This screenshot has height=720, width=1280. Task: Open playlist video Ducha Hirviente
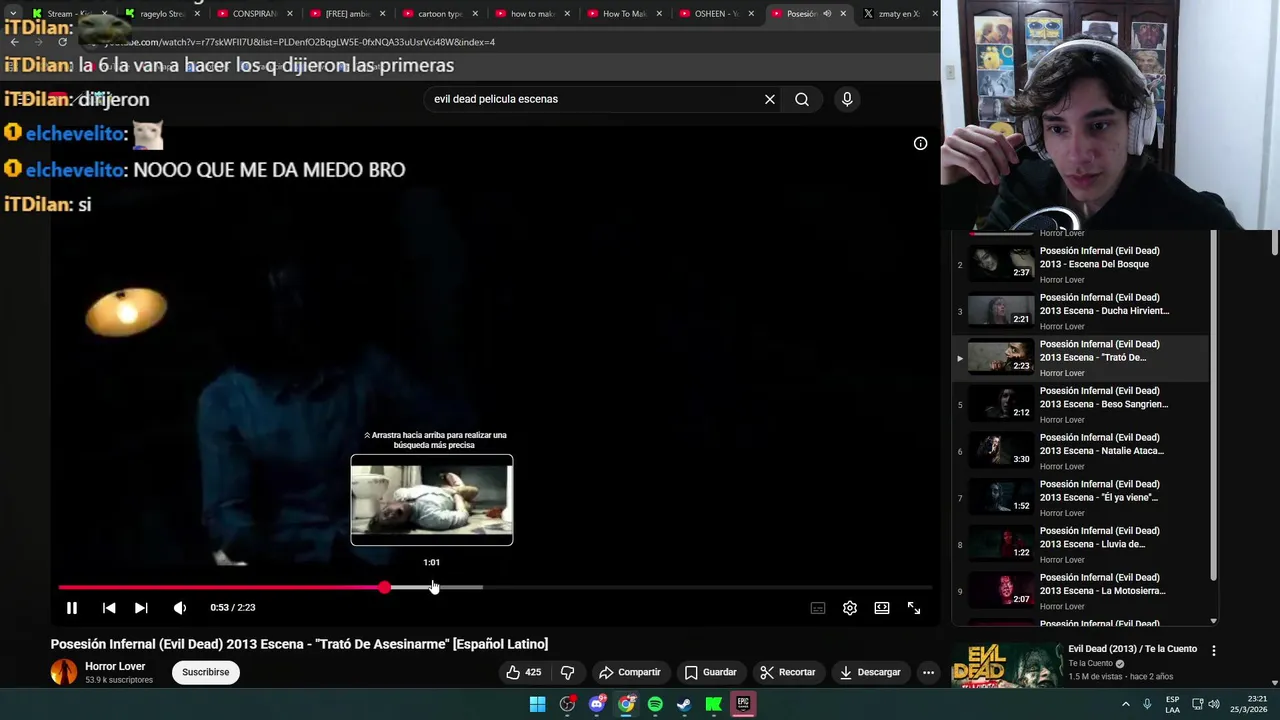[1080, 311]
